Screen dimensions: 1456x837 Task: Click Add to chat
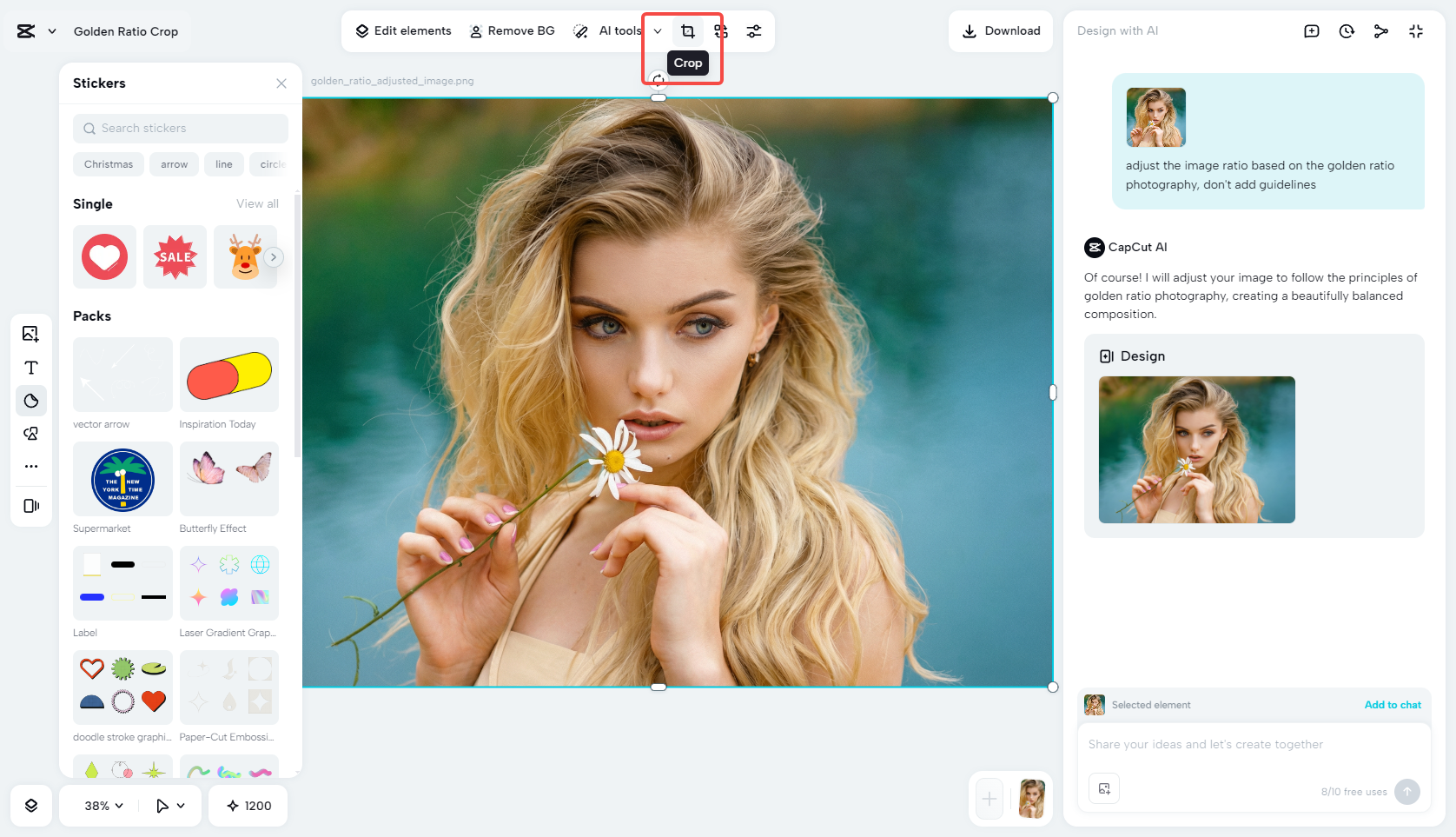[x=1393, y=705]
